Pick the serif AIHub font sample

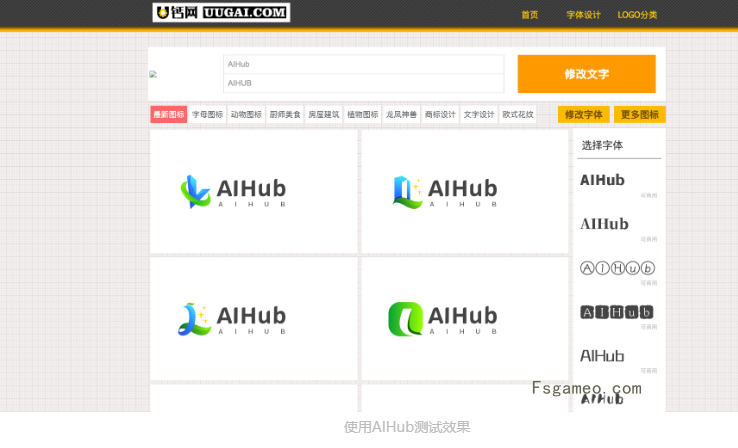(x=604, y=224)
